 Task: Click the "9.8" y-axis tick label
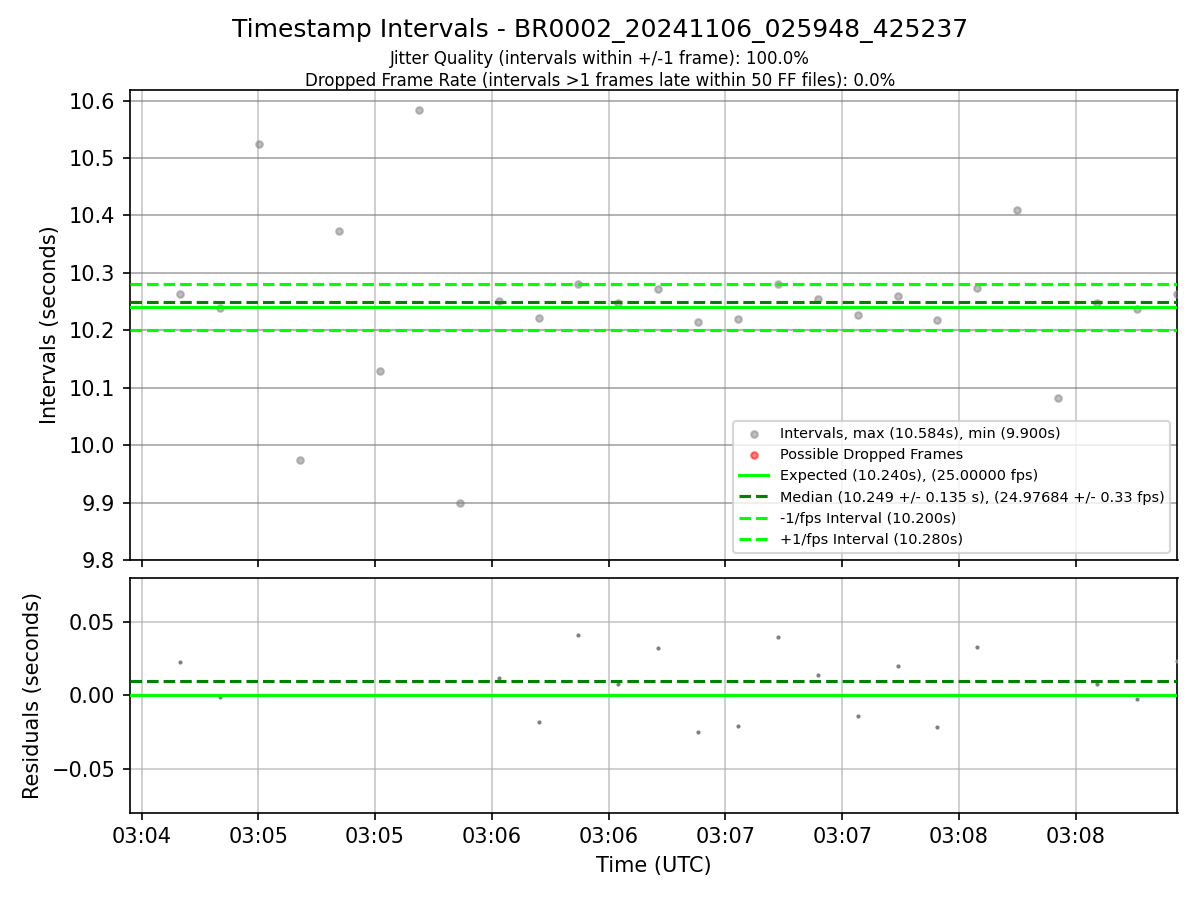coord(100,560)
